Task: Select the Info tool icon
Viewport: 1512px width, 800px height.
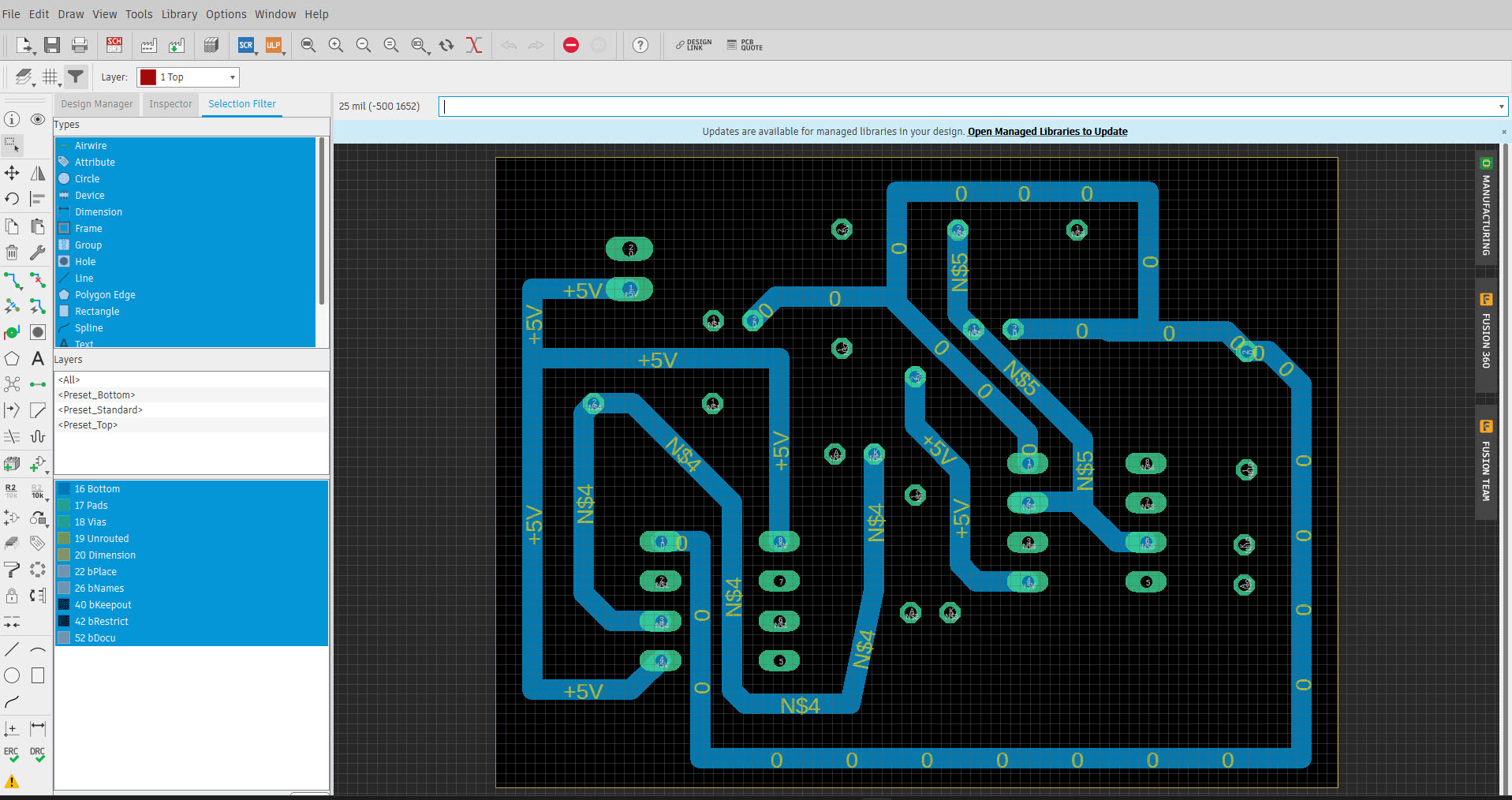Action: pos(12,119)
